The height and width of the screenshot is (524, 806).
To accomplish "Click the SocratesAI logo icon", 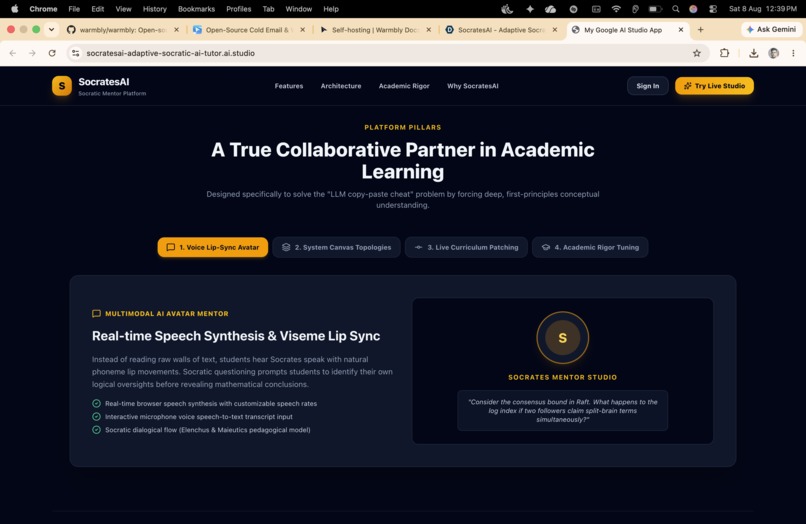I will tap(62, 86).
